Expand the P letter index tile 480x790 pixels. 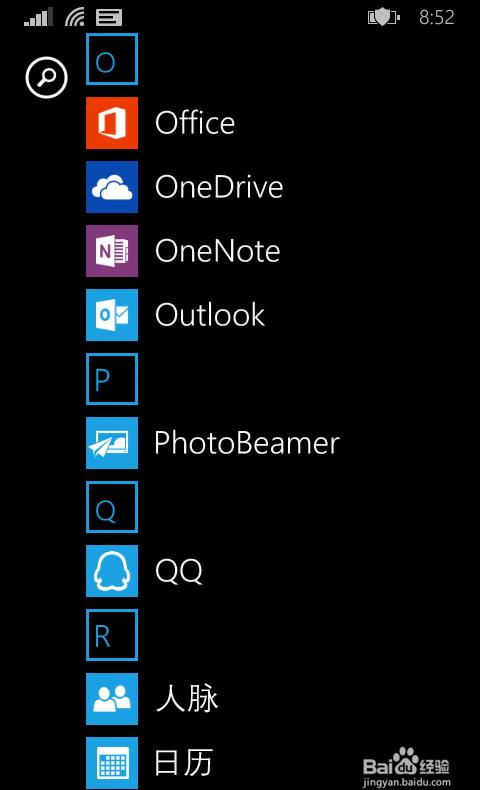[x=112, y=379]
